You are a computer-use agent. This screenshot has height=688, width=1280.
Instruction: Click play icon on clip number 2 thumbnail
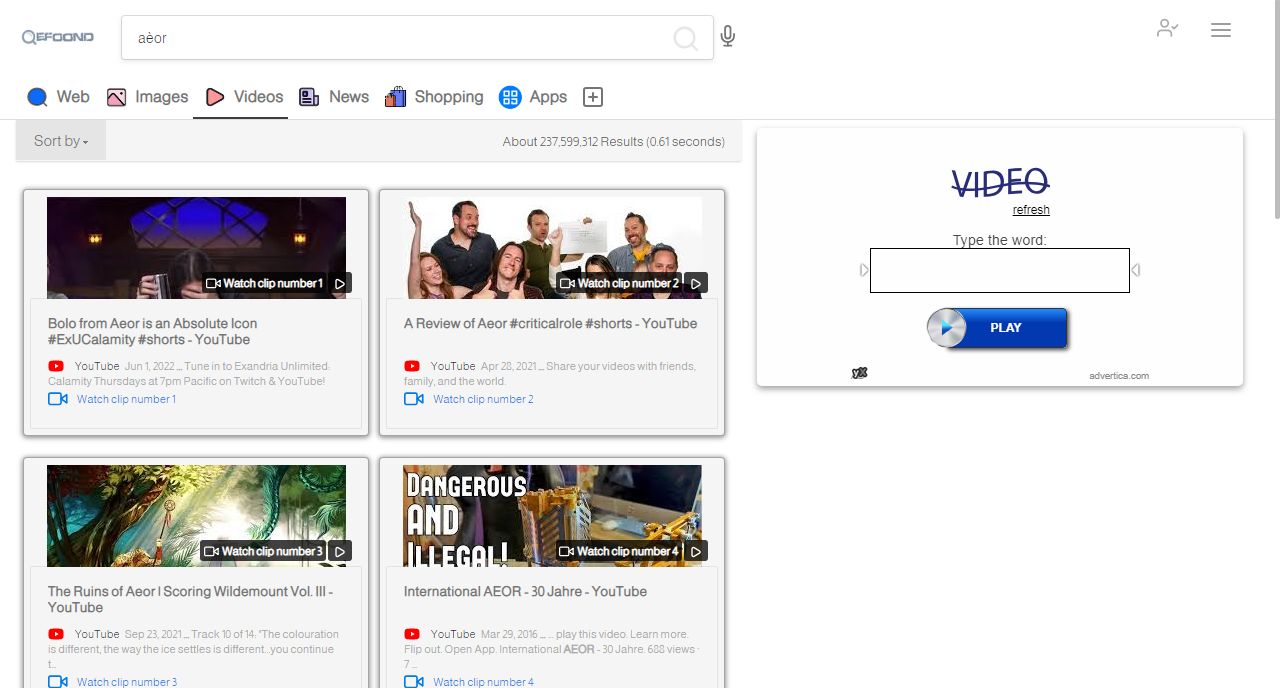click(696, 284)
